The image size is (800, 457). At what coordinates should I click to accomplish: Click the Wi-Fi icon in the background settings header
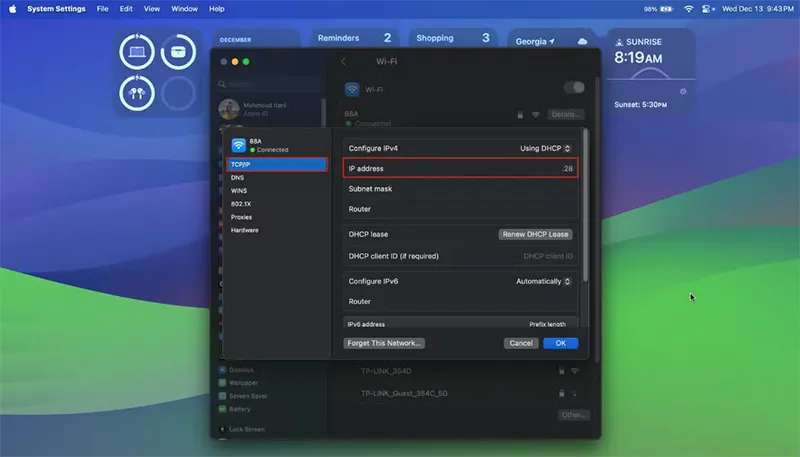point(352,89)
